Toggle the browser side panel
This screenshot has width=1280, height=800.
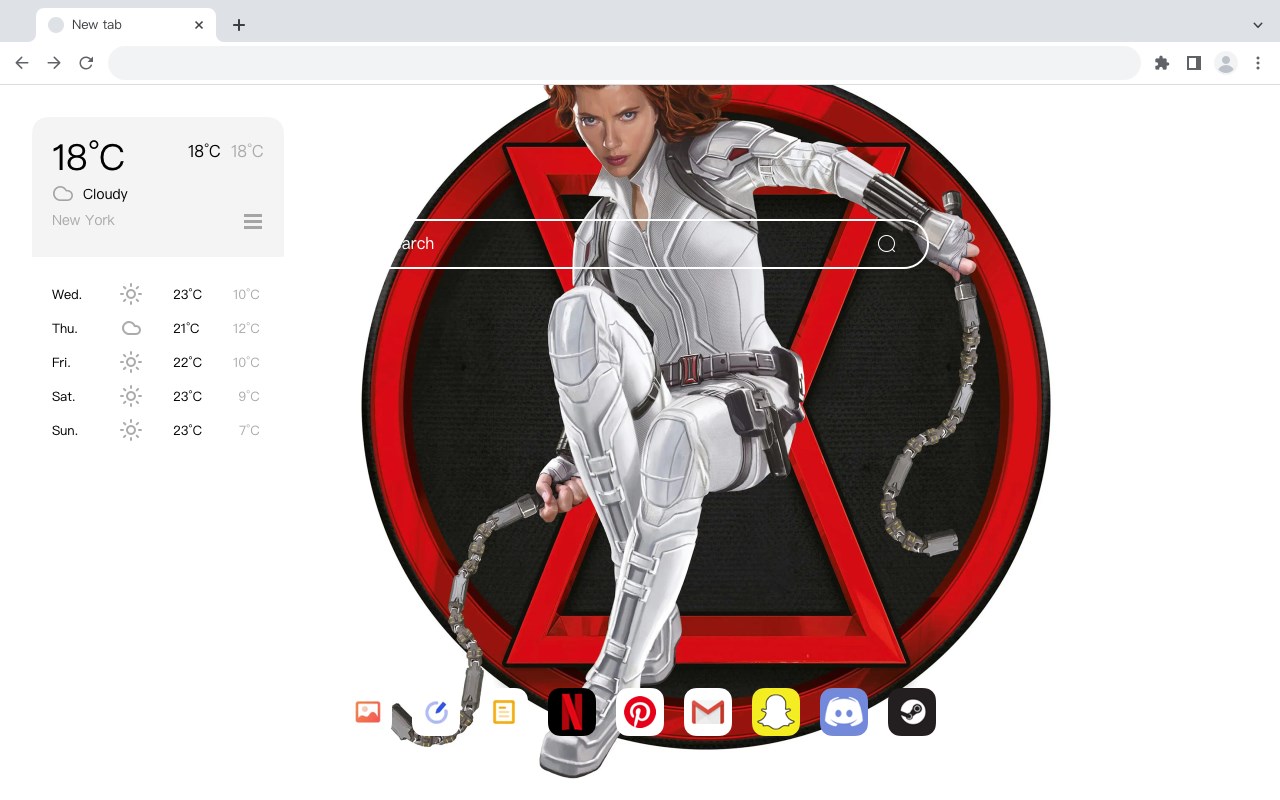pos(1194,63)
